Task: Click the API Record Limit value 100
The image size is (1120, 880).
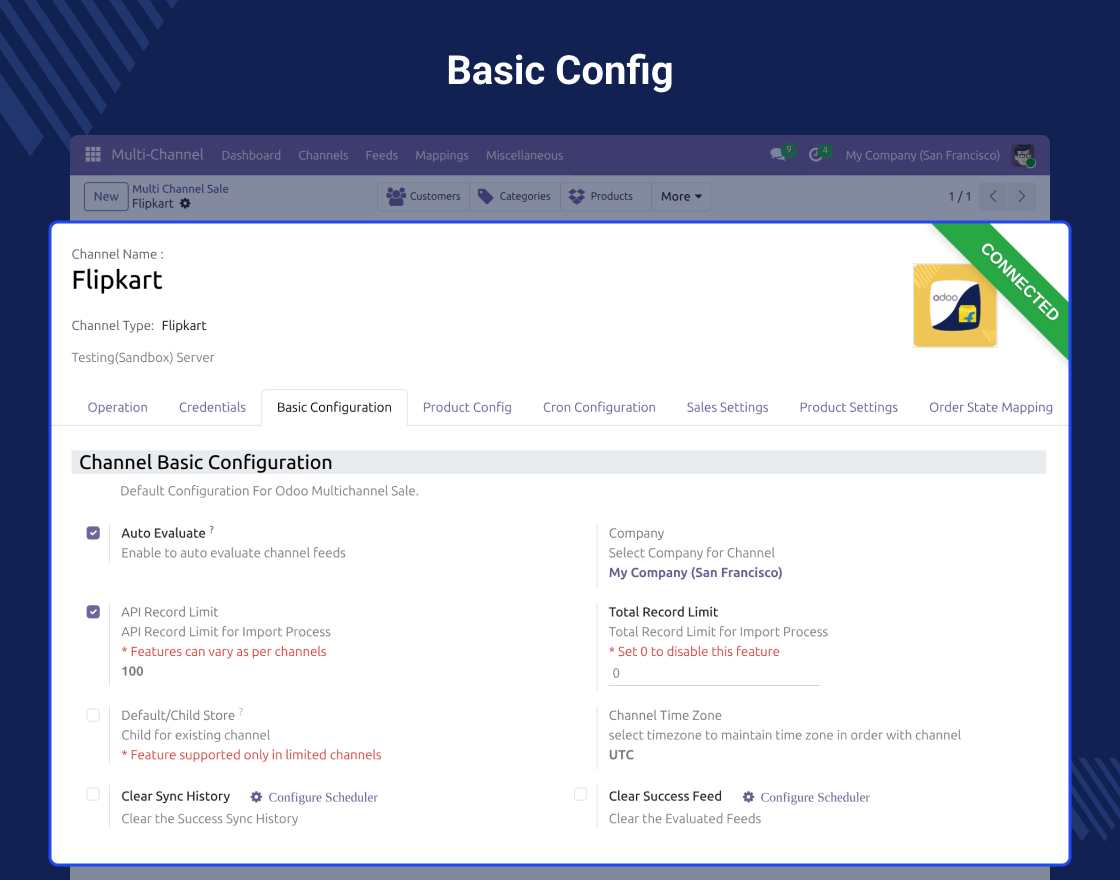Action: point(132,671)
